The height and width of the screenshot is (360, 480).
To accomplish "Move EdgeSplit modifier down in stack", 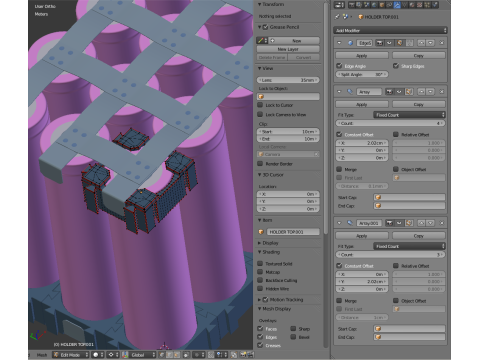I will point(430,43).
